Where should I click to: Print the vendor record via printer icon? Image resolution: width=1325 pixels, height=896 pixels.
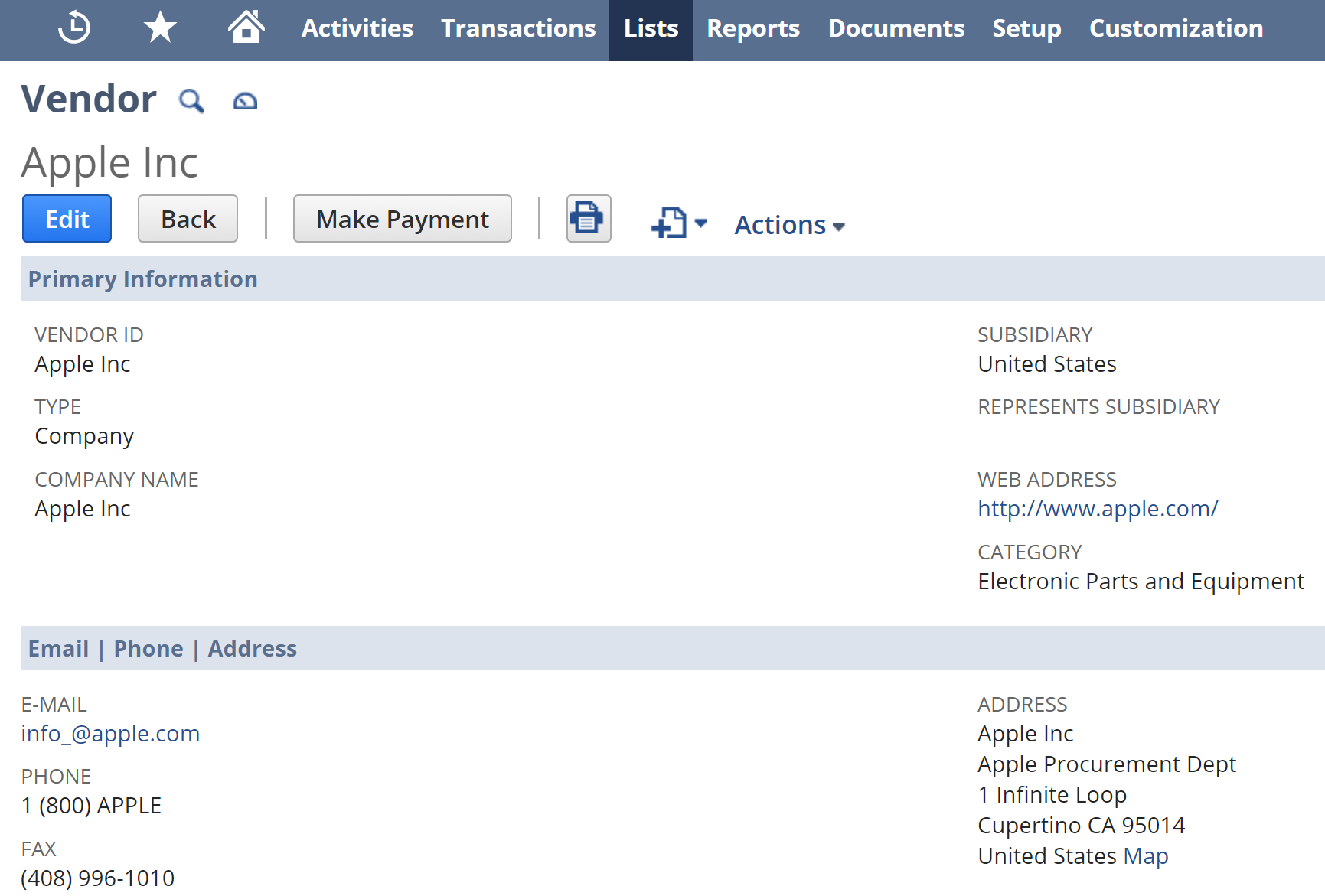(x=589, y=218)
